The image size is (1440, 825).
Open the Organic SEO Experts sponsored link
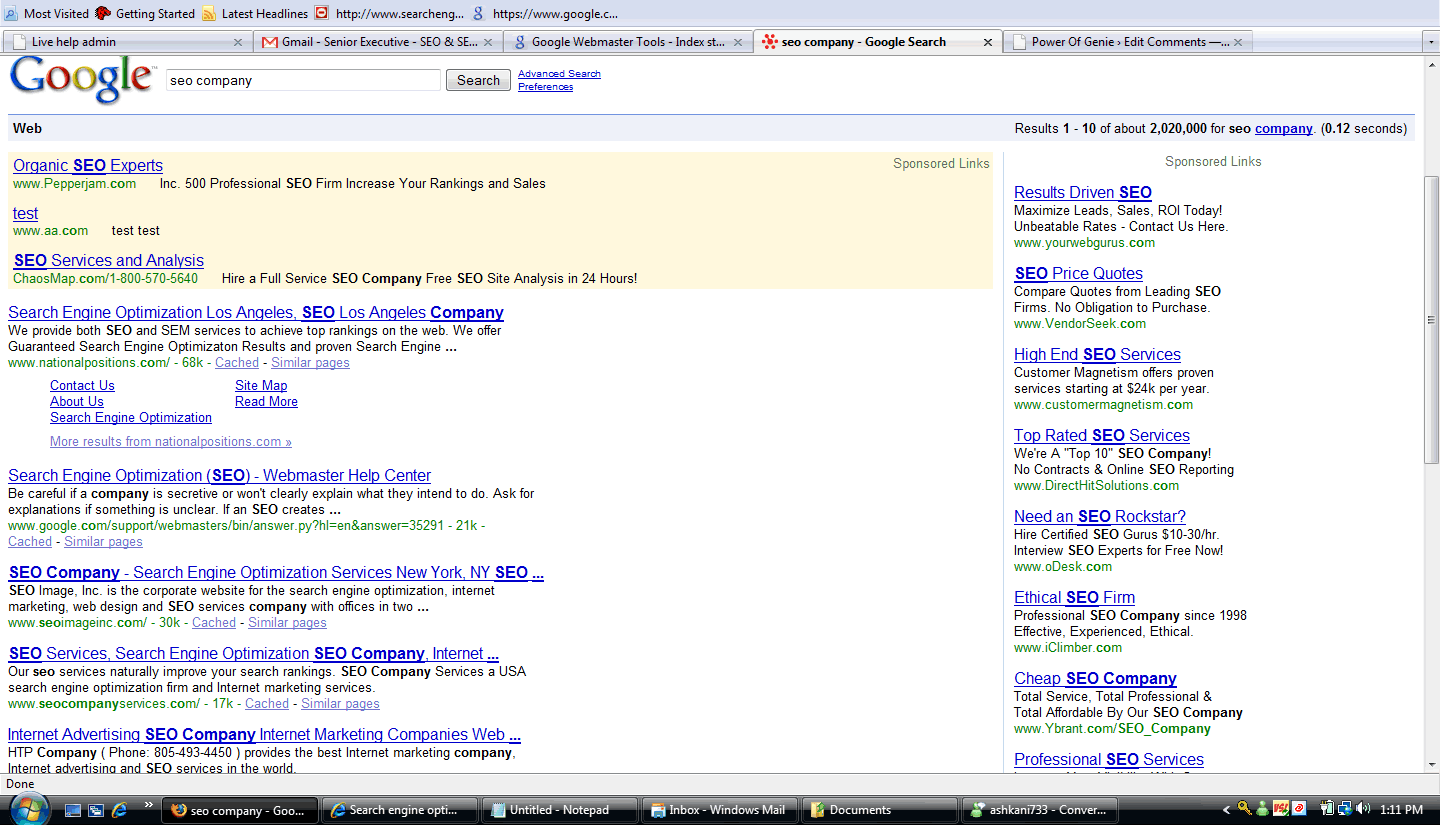pos(88,166)
